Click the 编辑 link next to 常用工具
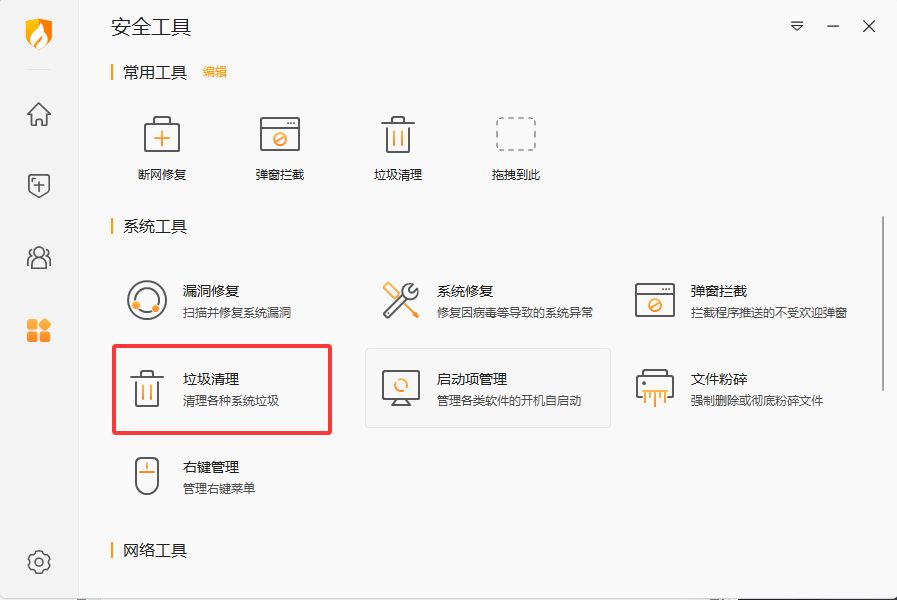897x600 pixels. [215, 72]
